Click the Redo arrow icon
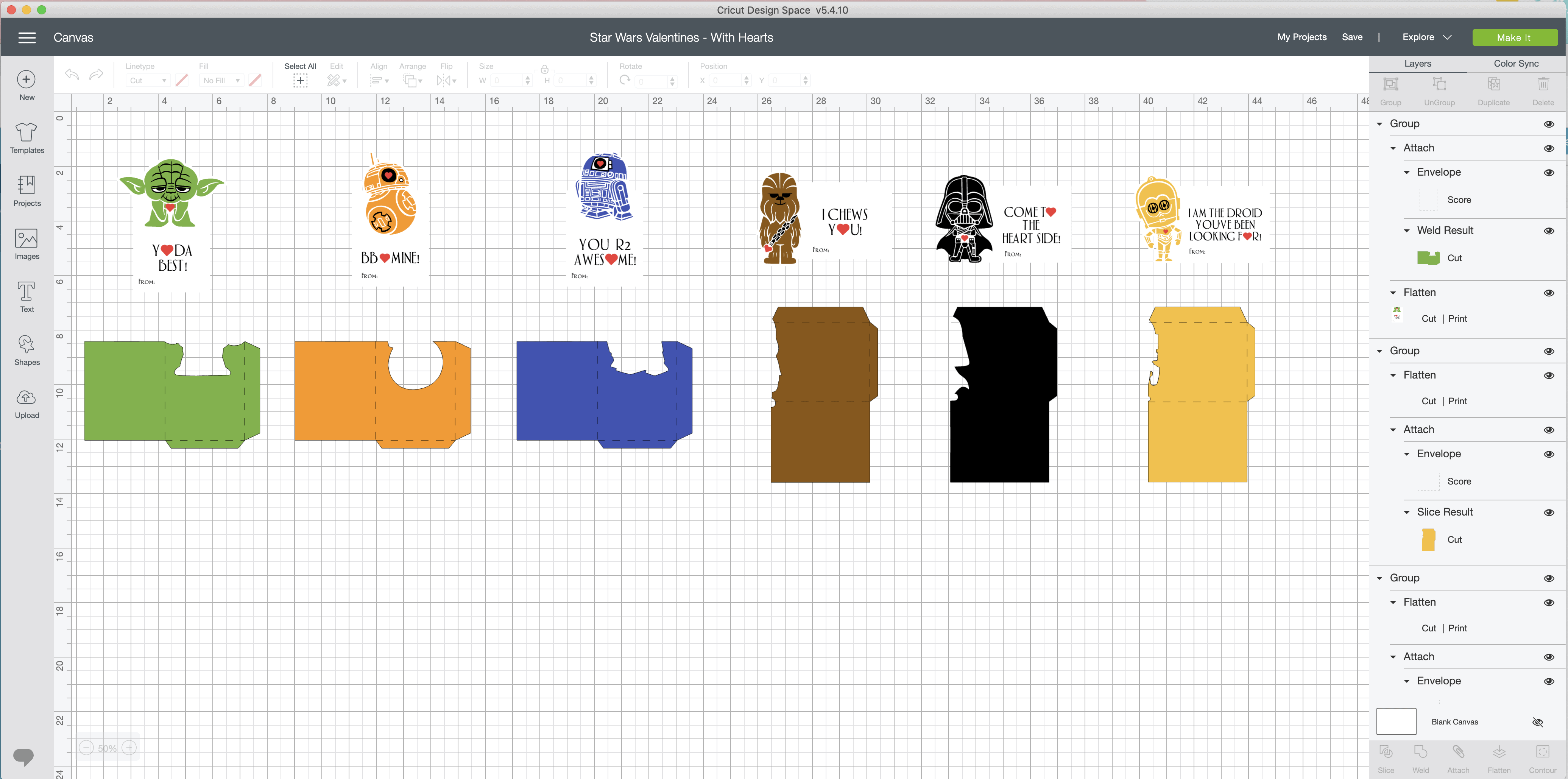The width and height of the screenshot is (1568, 779). 96,74
